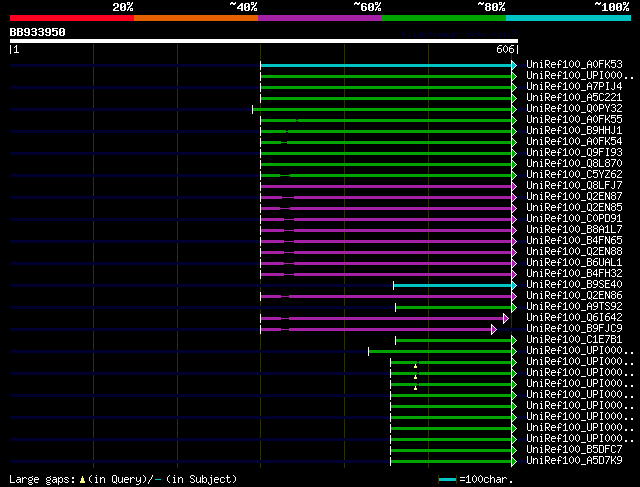Click the cyan alignment bar for A0FK53
The width and height of the screenshot is (640, 487).
[386, 65]
